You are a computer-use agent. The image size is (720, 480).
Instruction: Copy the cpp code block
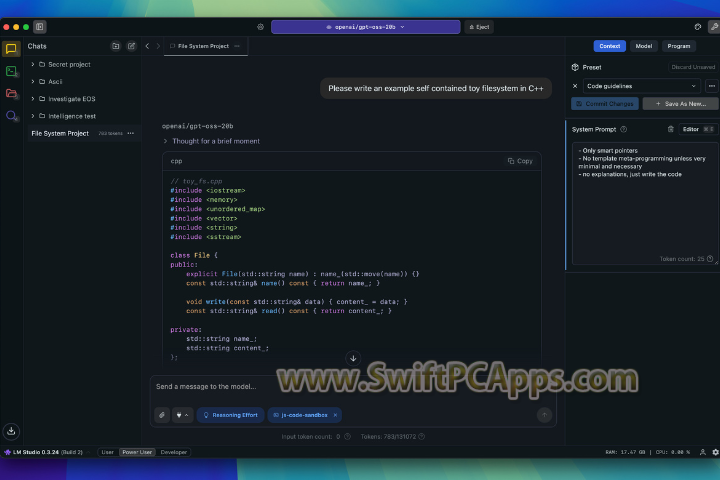point(520,161)
